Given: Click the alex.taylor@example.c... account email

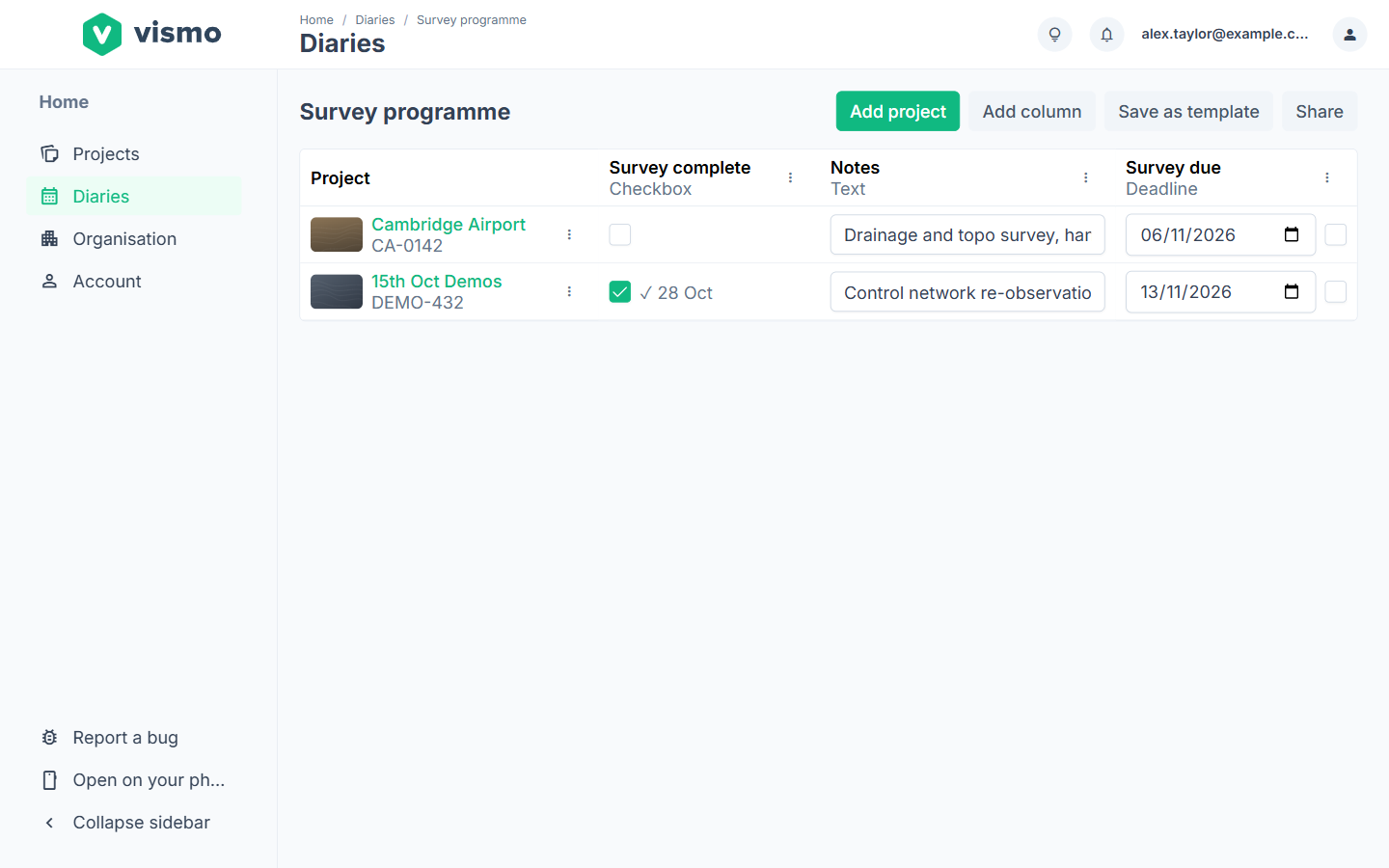Looking at the screenshot, I should [1225, 34].
